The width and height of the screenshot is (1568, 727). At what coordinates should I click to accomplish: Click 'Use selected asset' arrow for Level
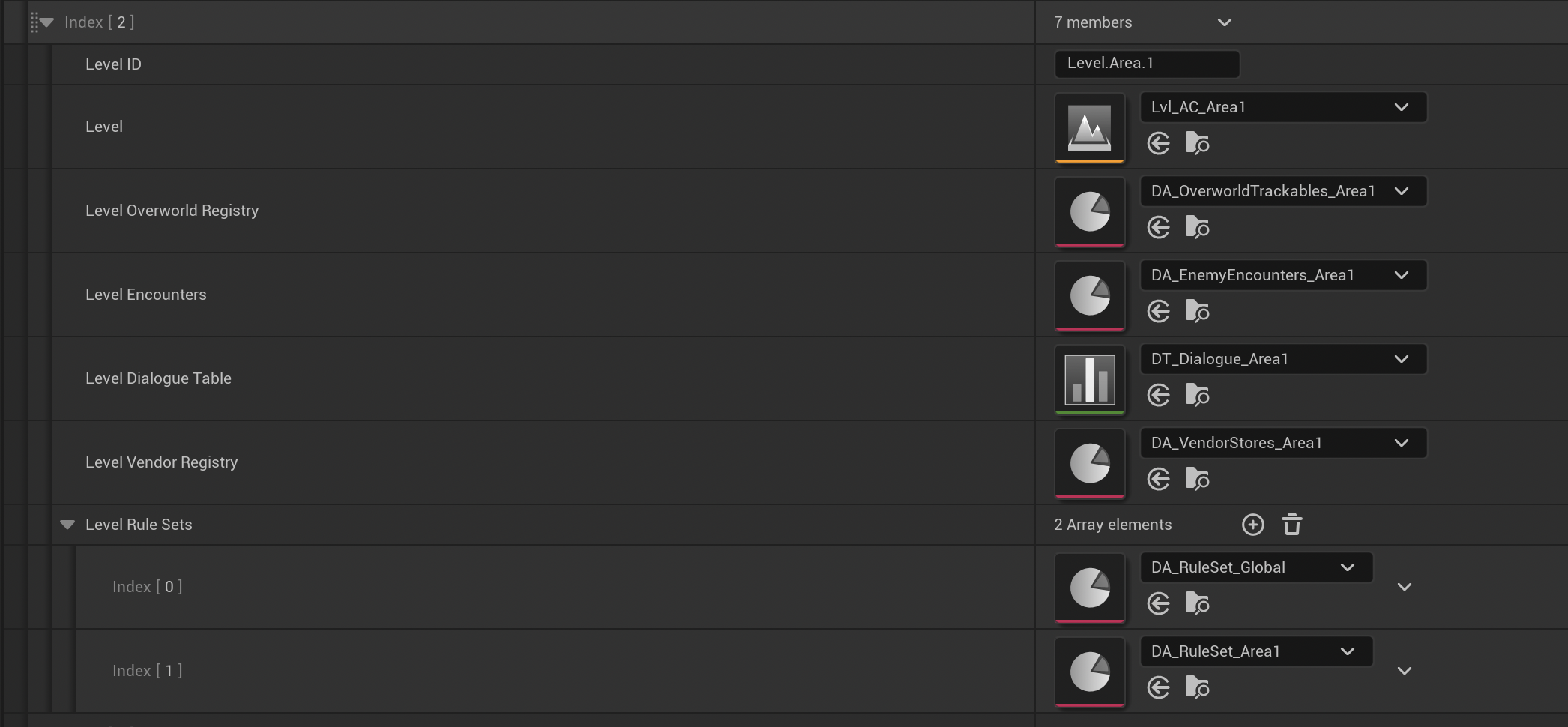1158,143
